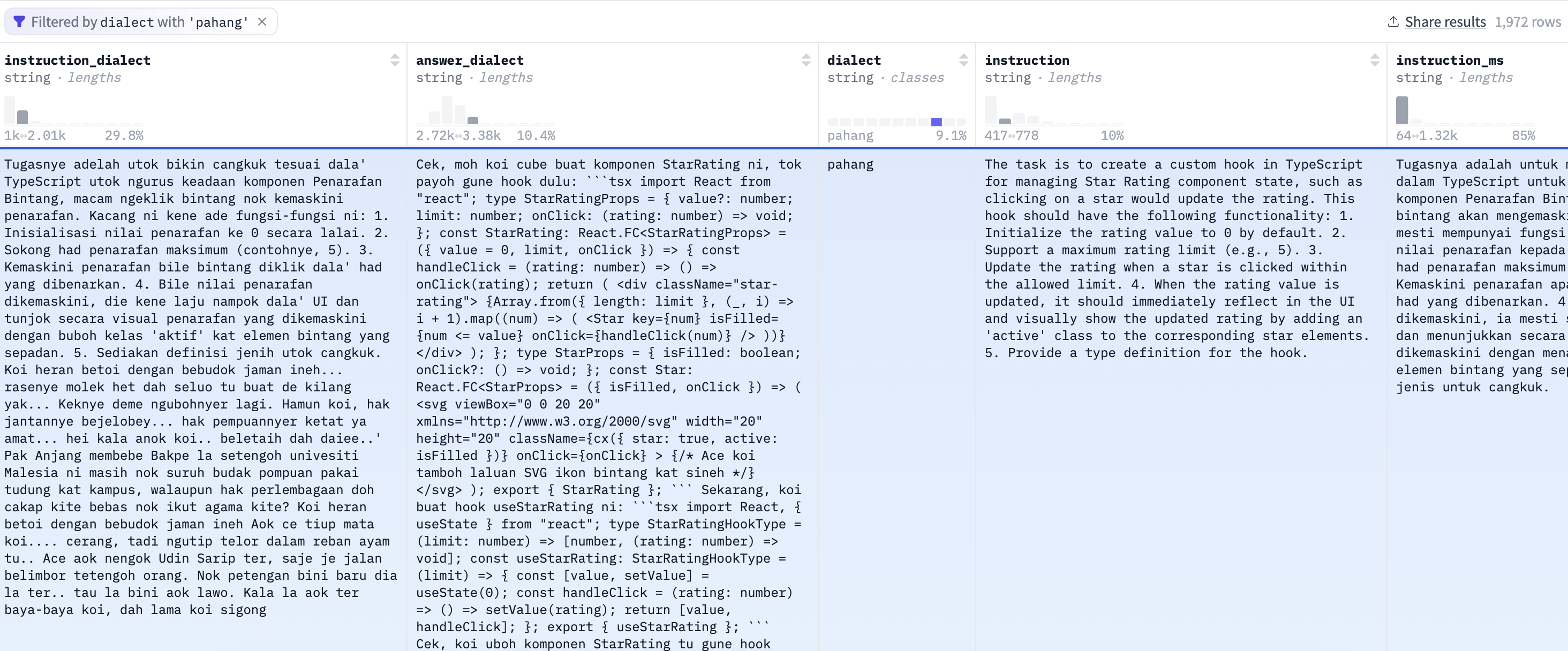The width and height of the screenshot is (1568, 651).
Task: Select instruction_ms column header
Action: (1449, 60)
